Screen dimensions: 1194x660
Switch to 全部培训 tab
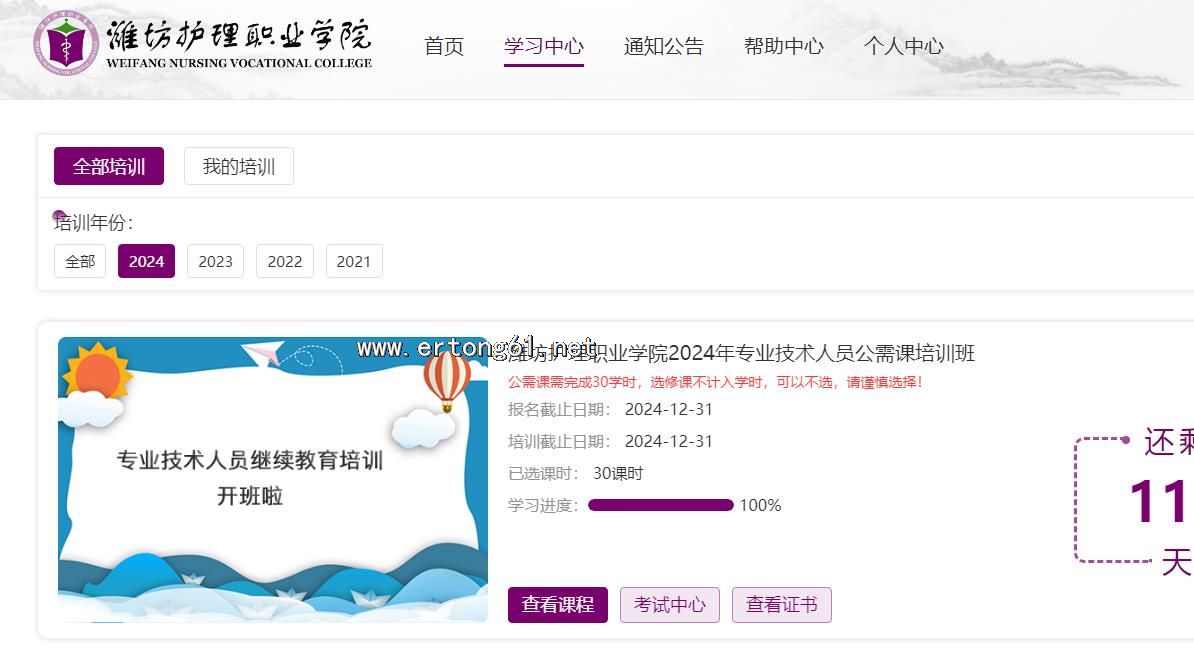(x=109, y=167)
